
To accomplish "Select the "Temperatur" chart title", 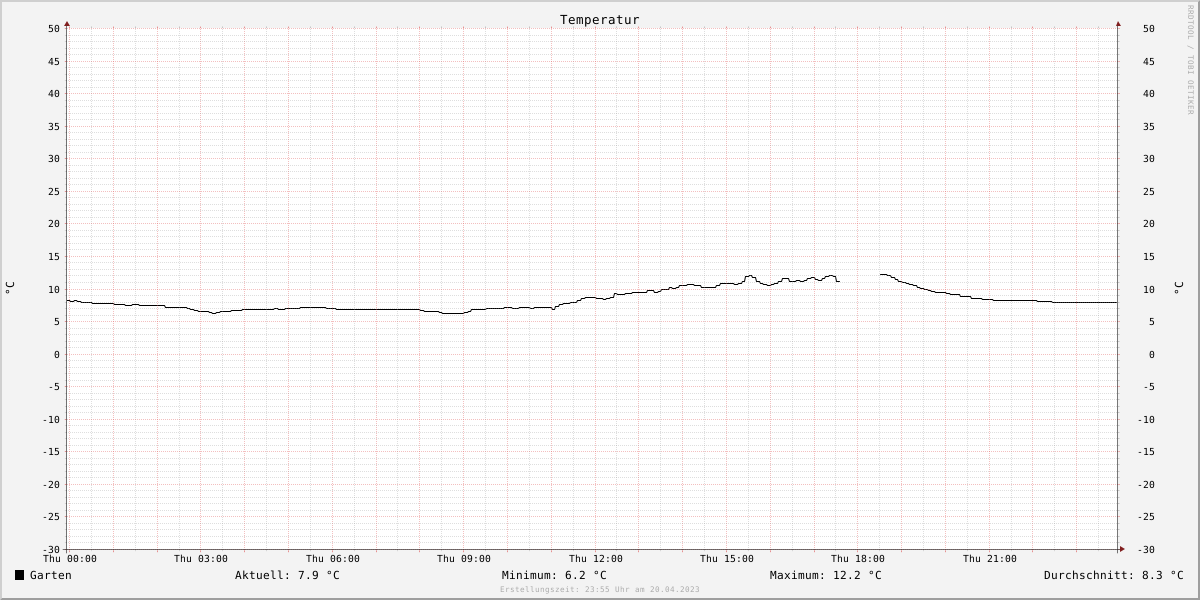I will click(600, 20).
